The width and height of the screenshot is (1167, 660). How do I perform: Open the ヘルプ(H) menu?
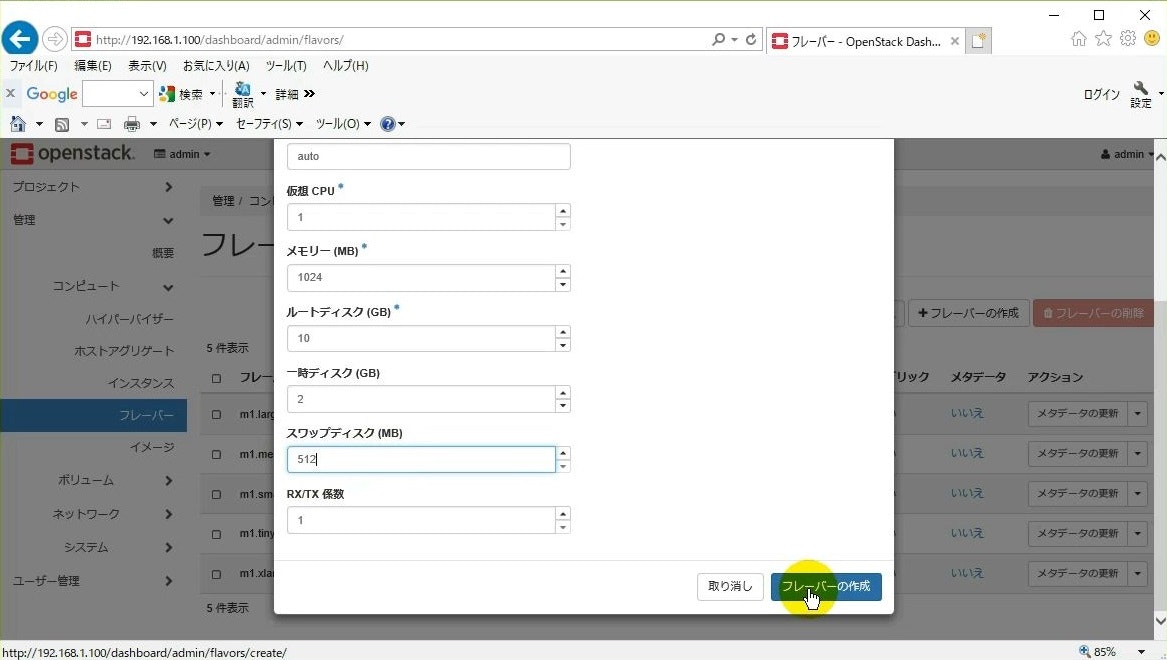pos(345,65)
